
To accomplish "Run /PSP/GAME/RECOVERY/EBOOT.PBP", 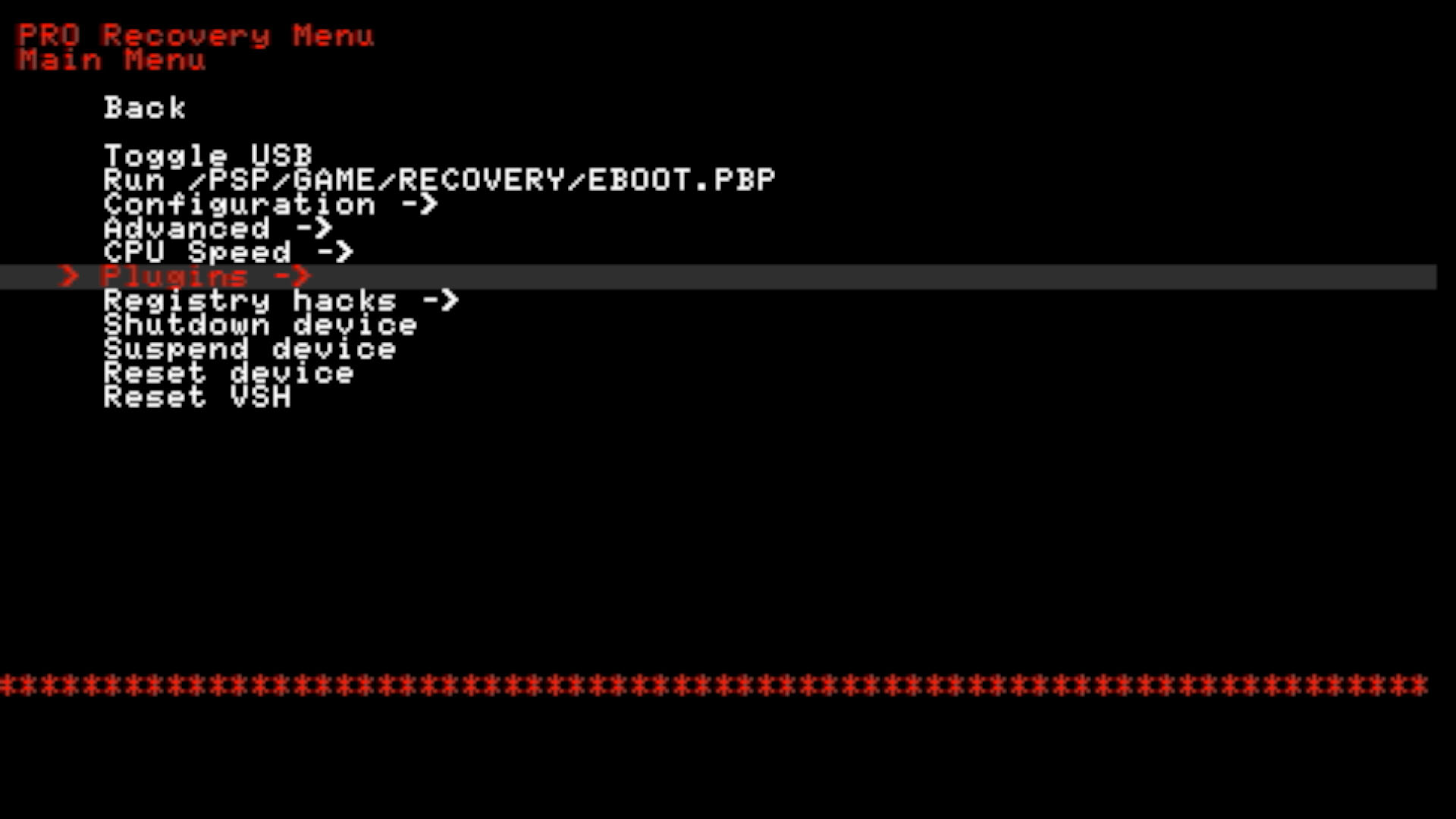I will (x=440, y=180).
